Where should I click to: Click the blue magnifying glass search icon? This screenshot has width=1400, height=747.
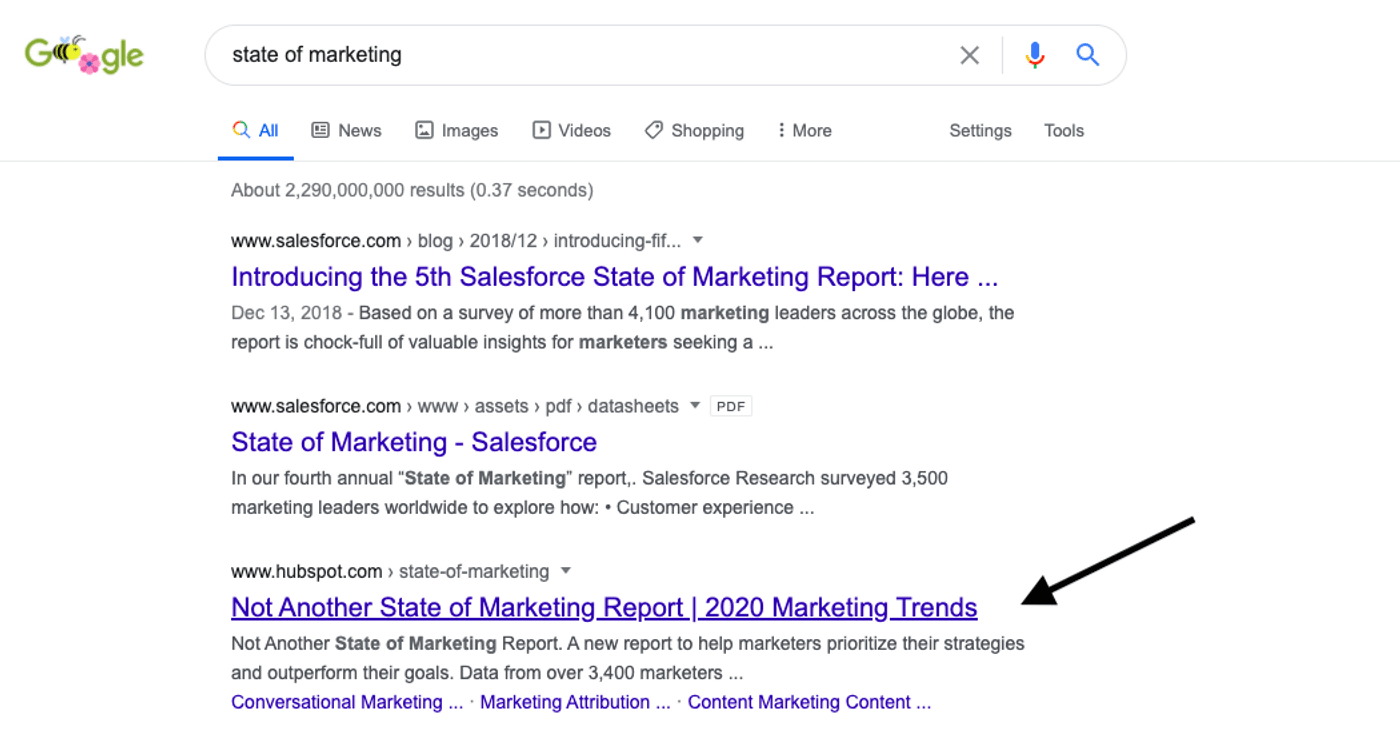[x=1088, y=55]
